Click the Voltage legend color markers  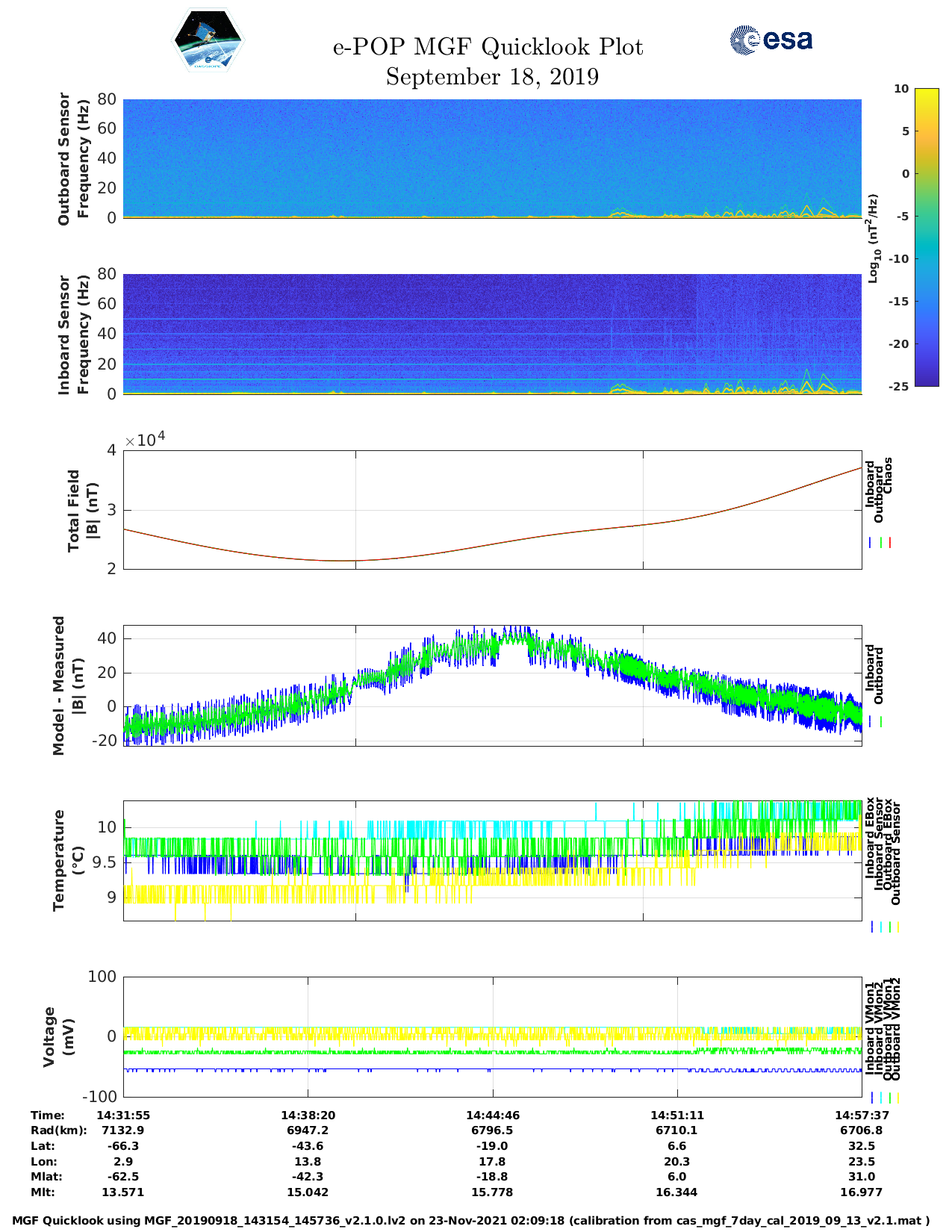884,1098
